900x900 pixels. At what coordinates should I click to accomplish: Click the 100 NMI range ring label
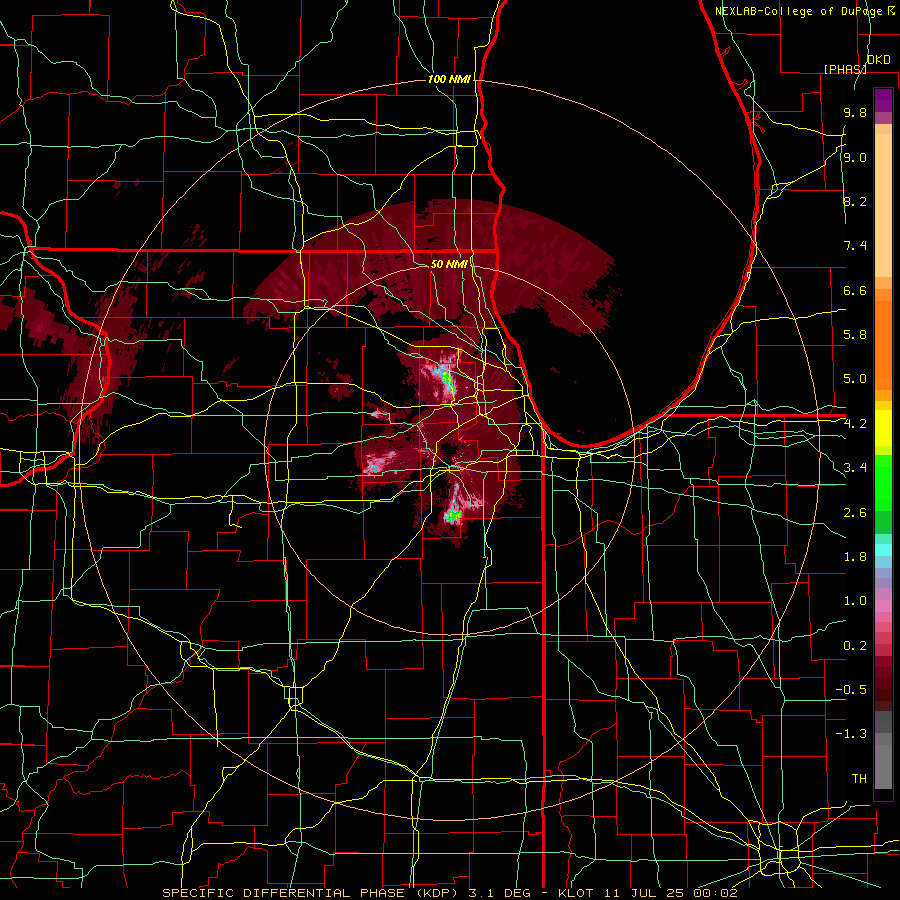[449, 79]
